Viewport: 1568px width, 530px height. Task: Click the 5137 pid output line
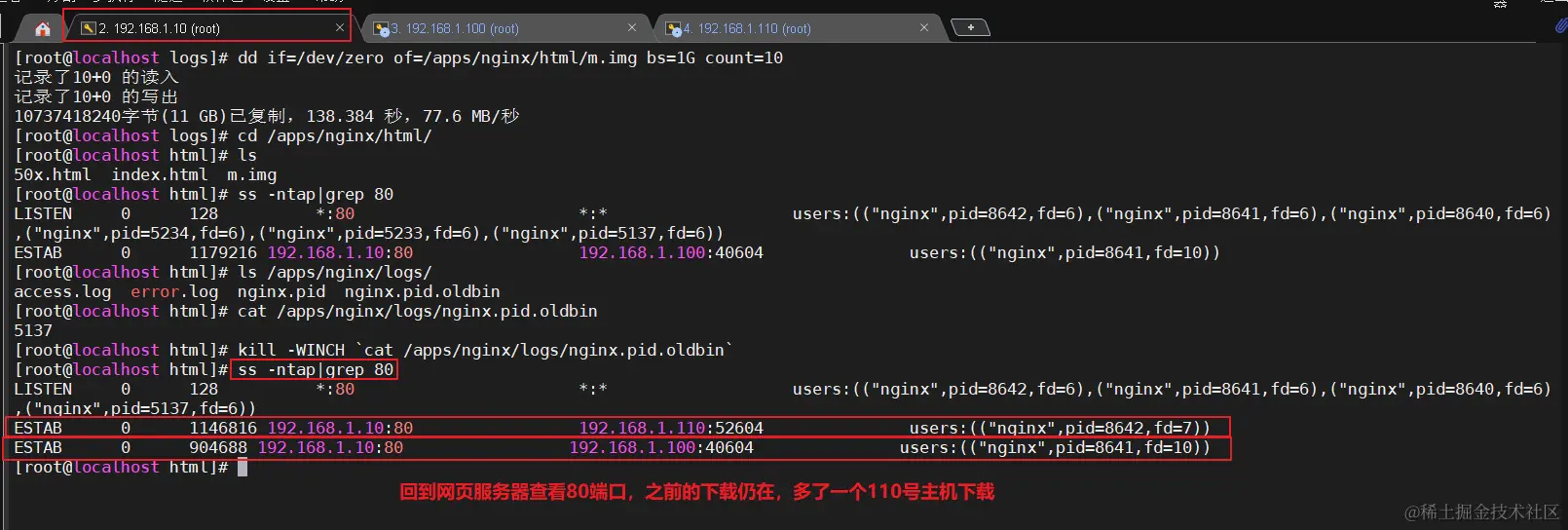(33, 330)
